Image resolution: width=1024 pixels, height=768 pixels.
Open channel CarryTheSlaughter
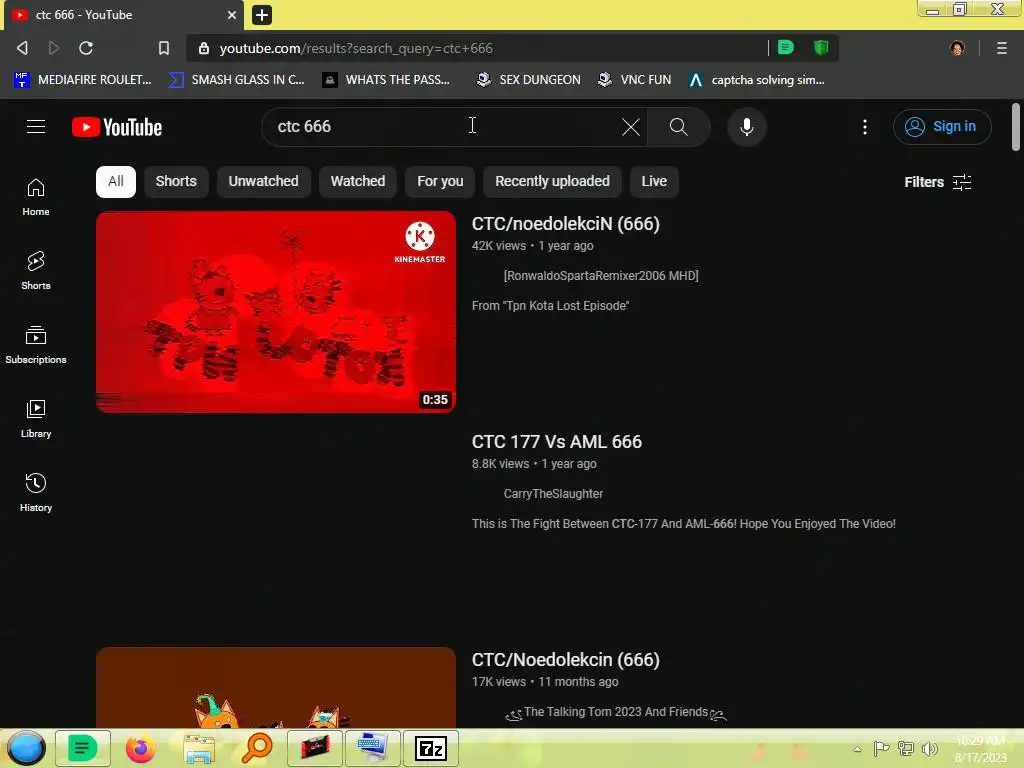point(553,494)
